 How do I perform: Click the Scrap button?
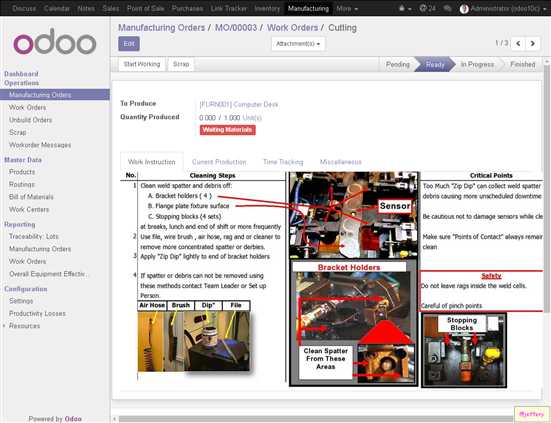pos(181,64)
